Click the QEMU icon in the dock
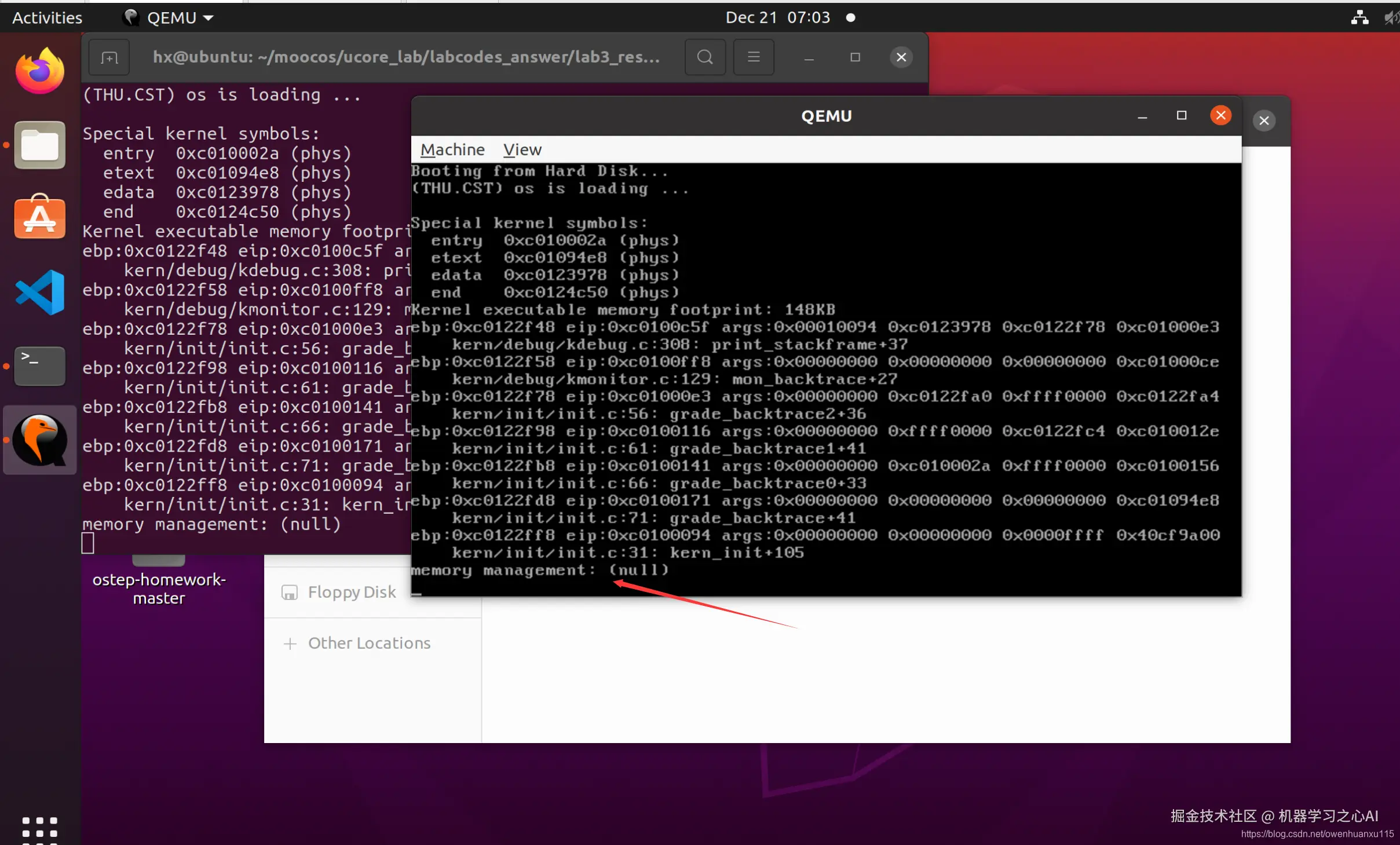 (39, 440)
